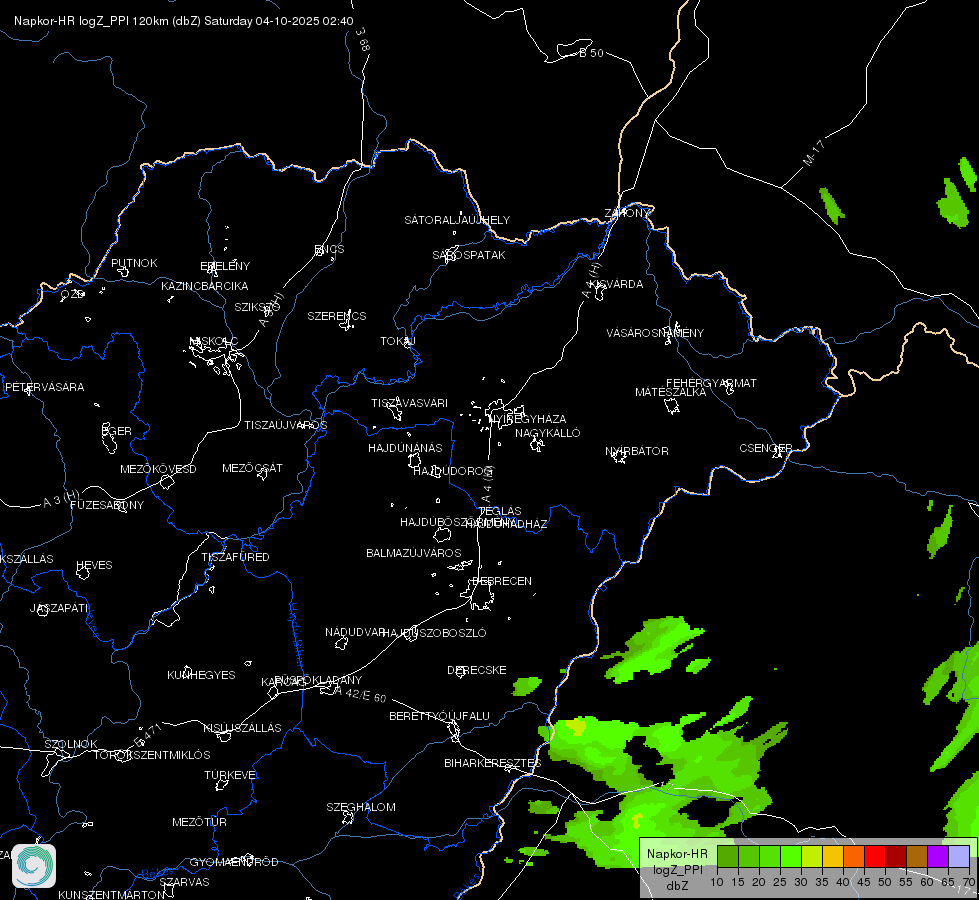The image size is (979, 900).
Task: Pick the light blue 65–70 dBZ legend swatch
Action: tap(959, 856)
